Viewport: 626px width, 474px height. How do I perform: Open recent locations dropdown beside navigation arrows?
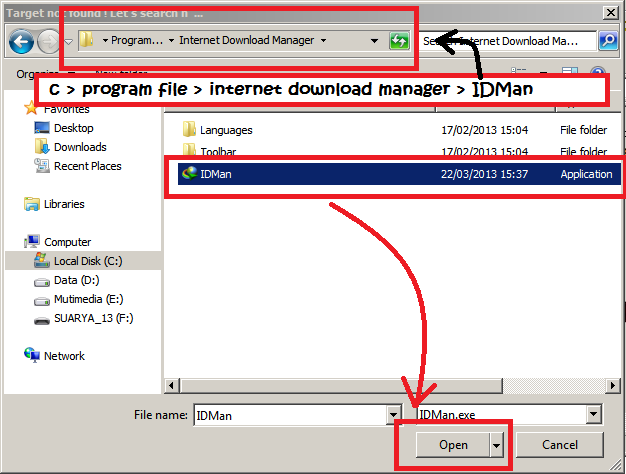tap(69, 41)
